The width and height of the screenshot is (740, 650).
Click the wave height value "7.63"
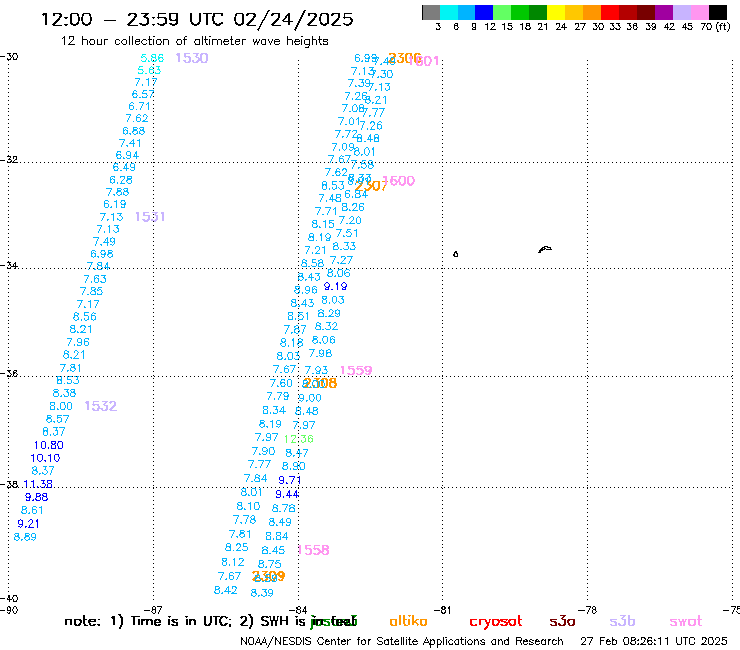pos(95,279)
